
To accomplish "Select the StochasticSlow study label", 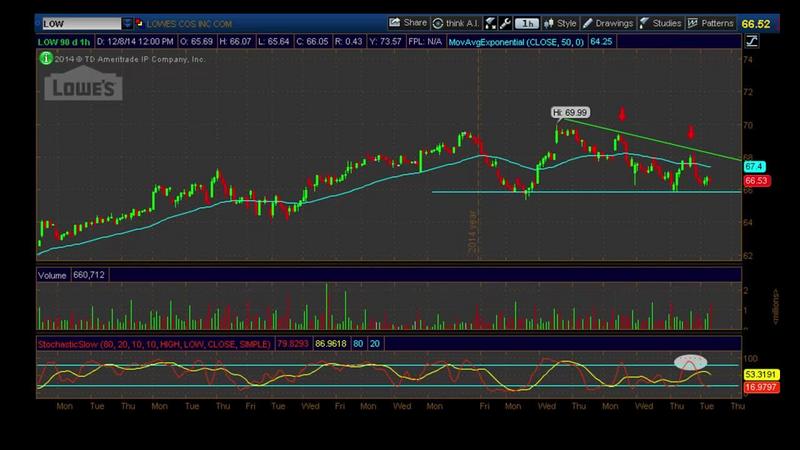I will pos(154,344).
